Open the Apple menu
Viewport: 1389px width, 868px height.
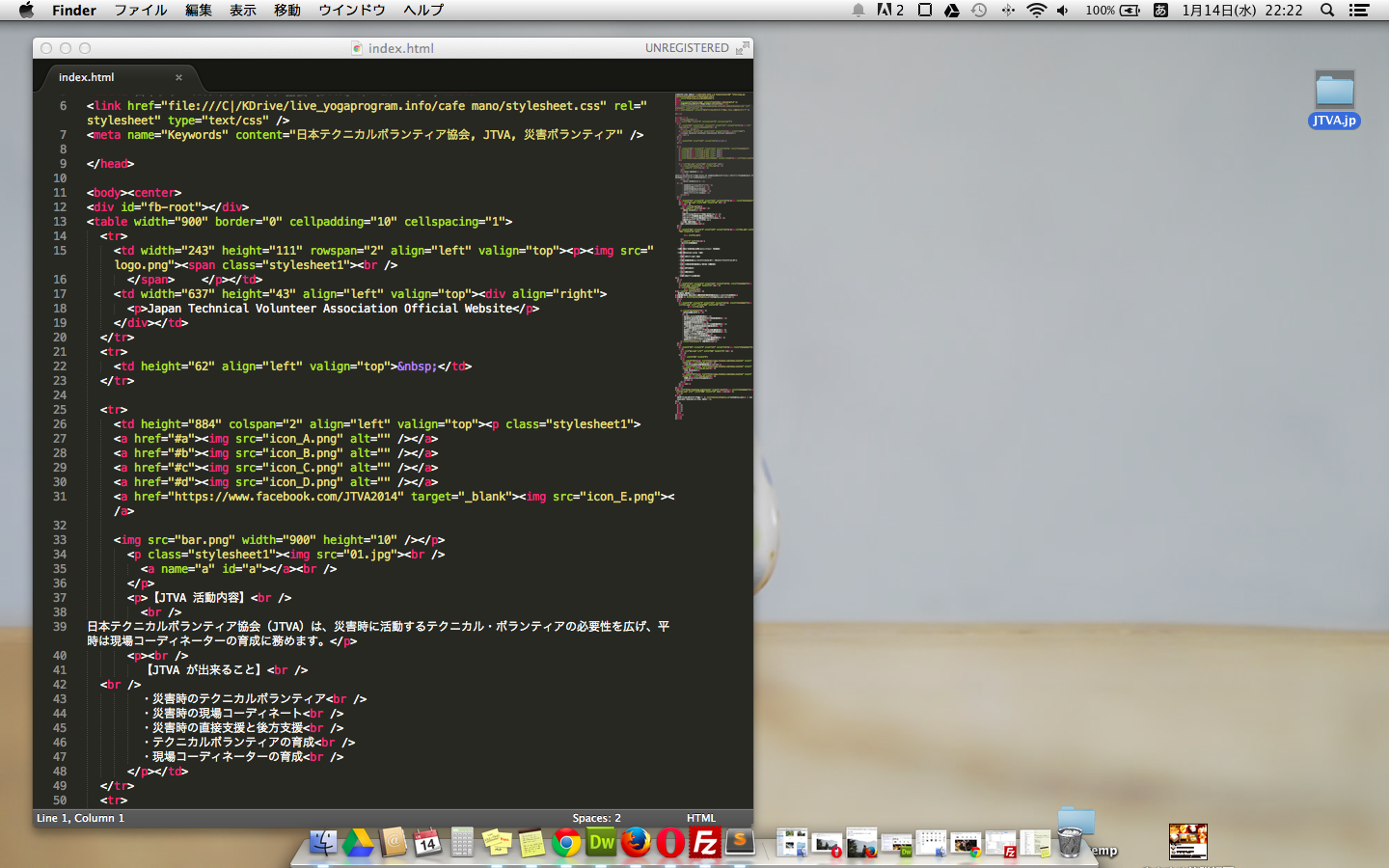(x=26, y=10)
